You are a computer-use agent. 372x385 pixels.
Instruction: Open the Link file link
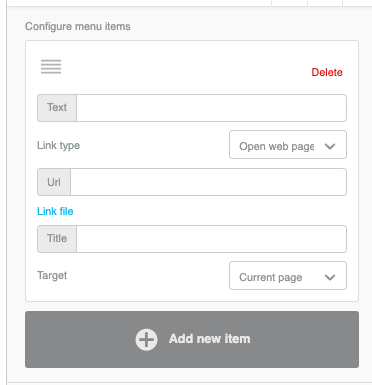point(55,211)
